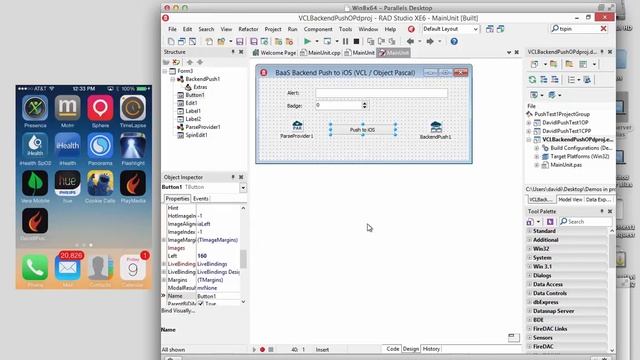This screenshot has height=360, width=640.
Task: Click the red record icon in status bar
Action: [262, 349]
